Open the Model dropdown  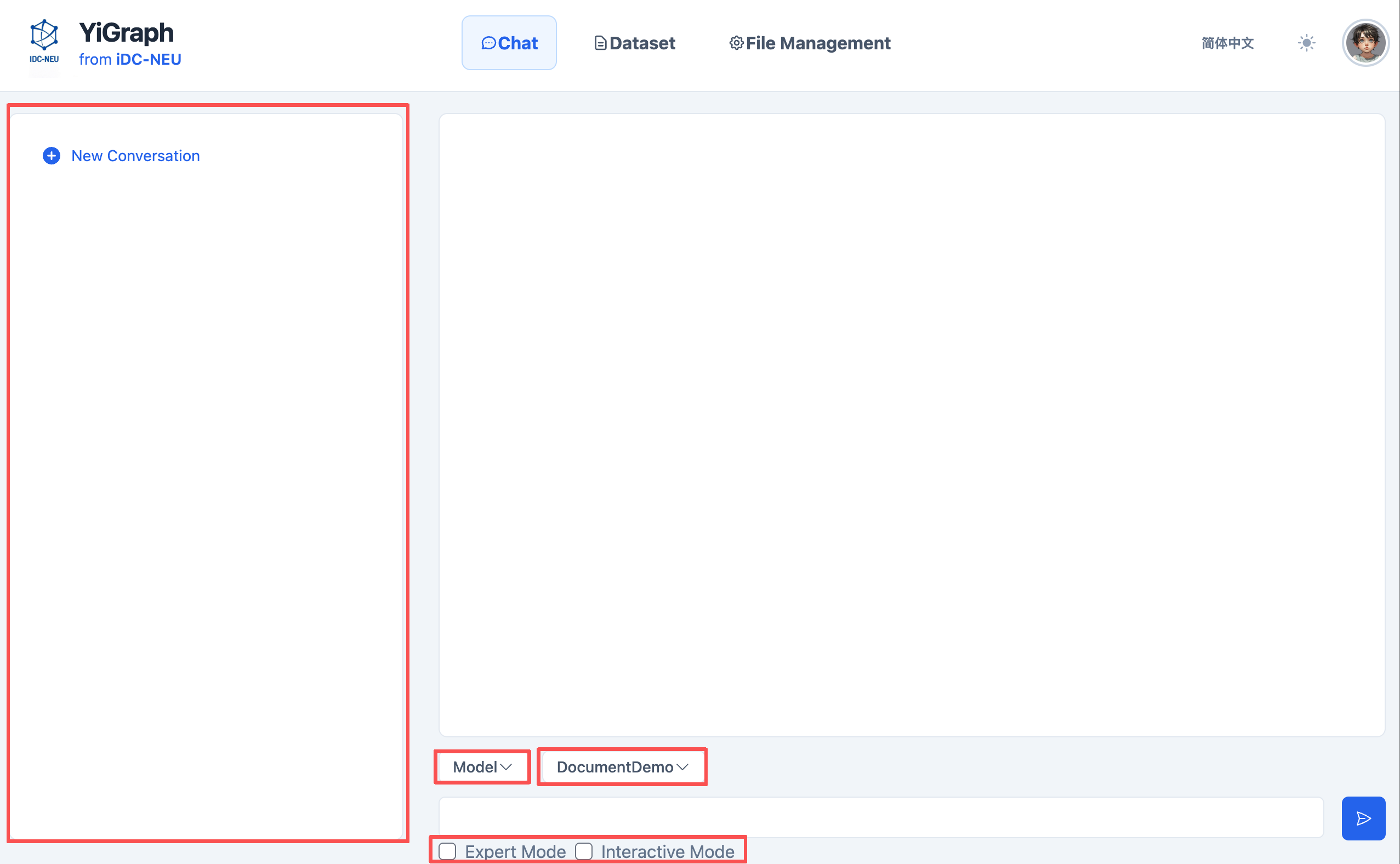pos(481,767)
